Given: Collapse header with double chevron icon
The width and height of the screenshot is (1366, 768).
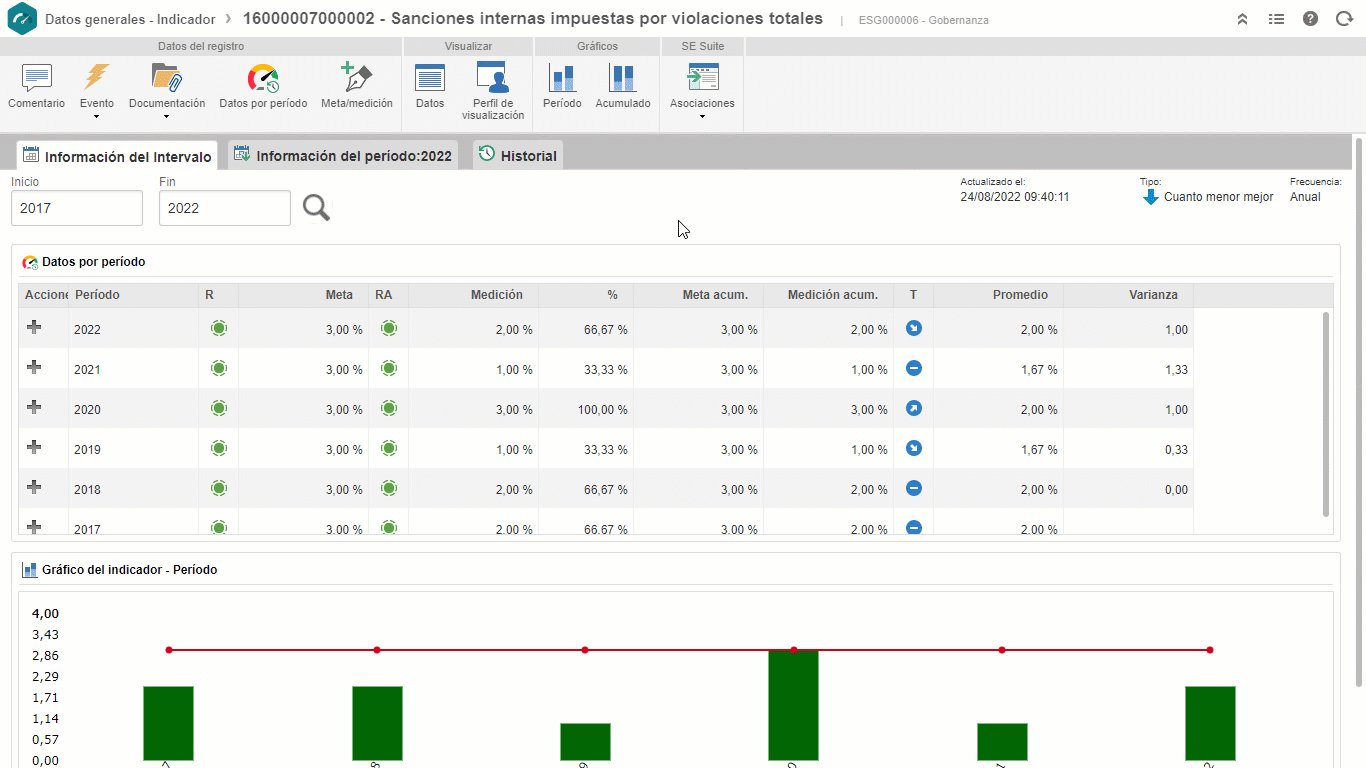Looking at the screenshot, I should (x=1243, y=19).
